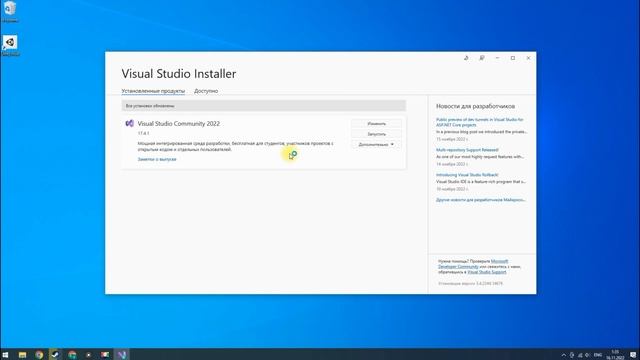
Task: Open the Заметки о выпуске link
Action: point(157,159)
